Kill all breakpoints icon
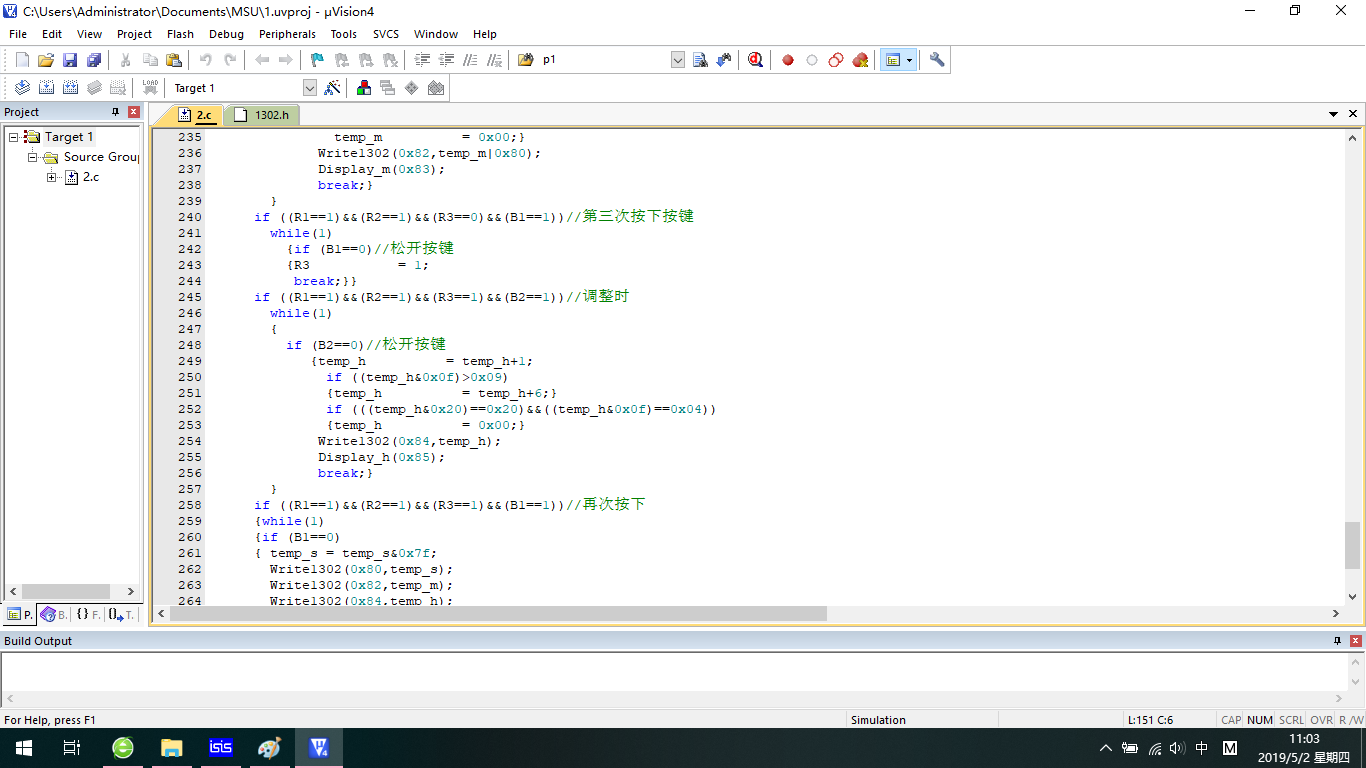 (x=860, y=60)
